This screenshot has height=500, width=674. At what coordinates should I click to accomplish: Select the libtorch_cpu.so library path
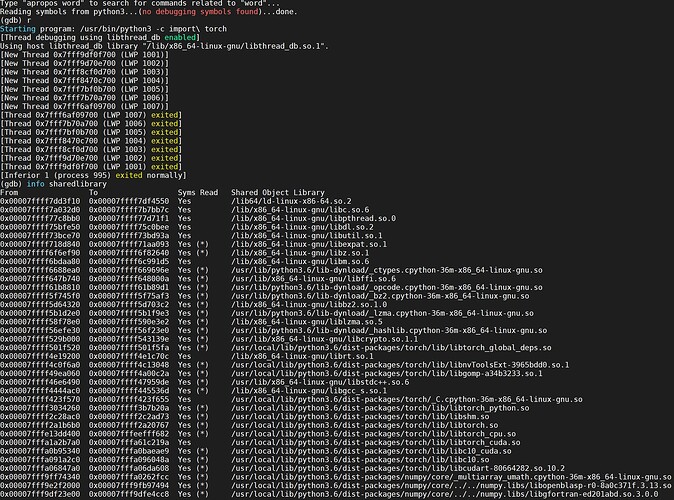[x=382, y=433]
